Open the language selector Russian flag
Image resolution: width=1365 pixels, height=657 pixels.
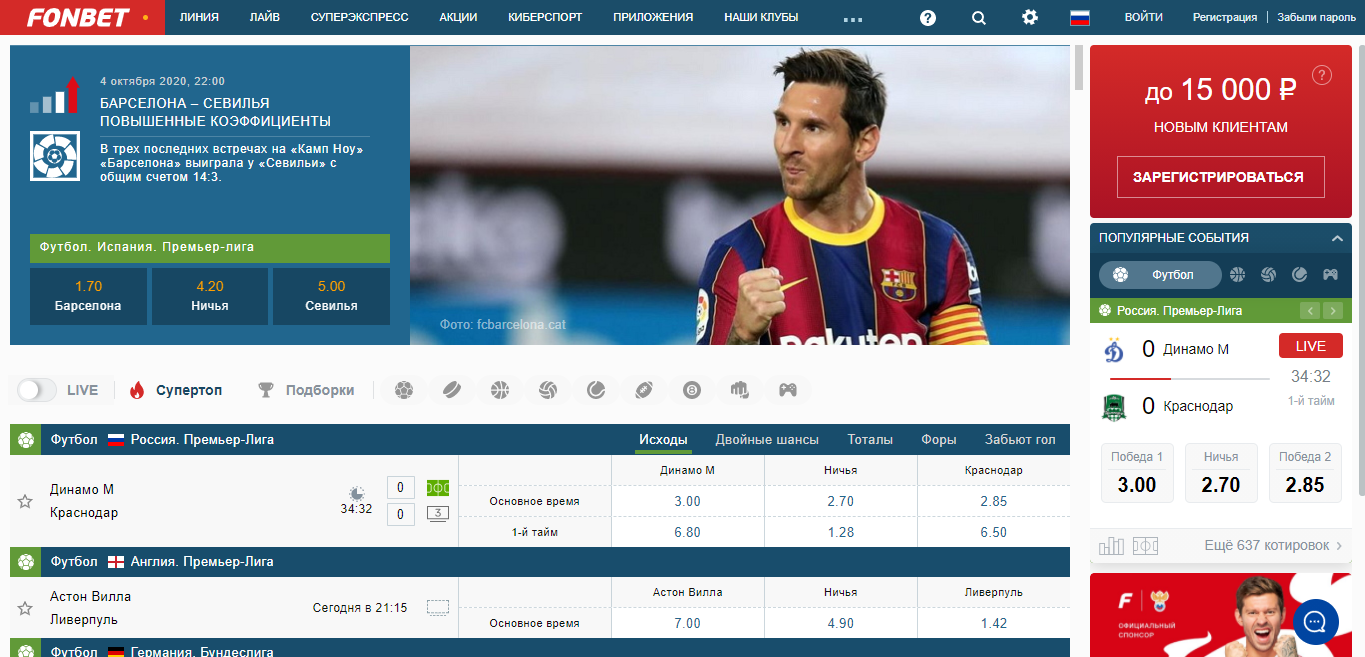tap(1079, 18)
